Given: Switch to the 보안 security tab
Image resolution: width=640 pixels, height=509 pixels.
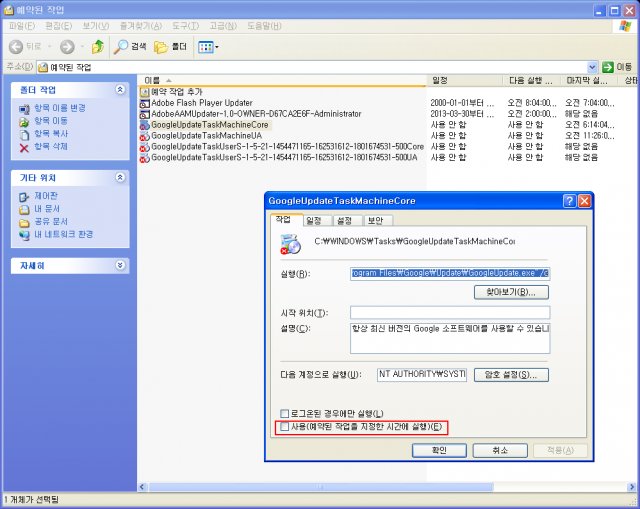Looking at the screenshot, I should click(376, 221).
